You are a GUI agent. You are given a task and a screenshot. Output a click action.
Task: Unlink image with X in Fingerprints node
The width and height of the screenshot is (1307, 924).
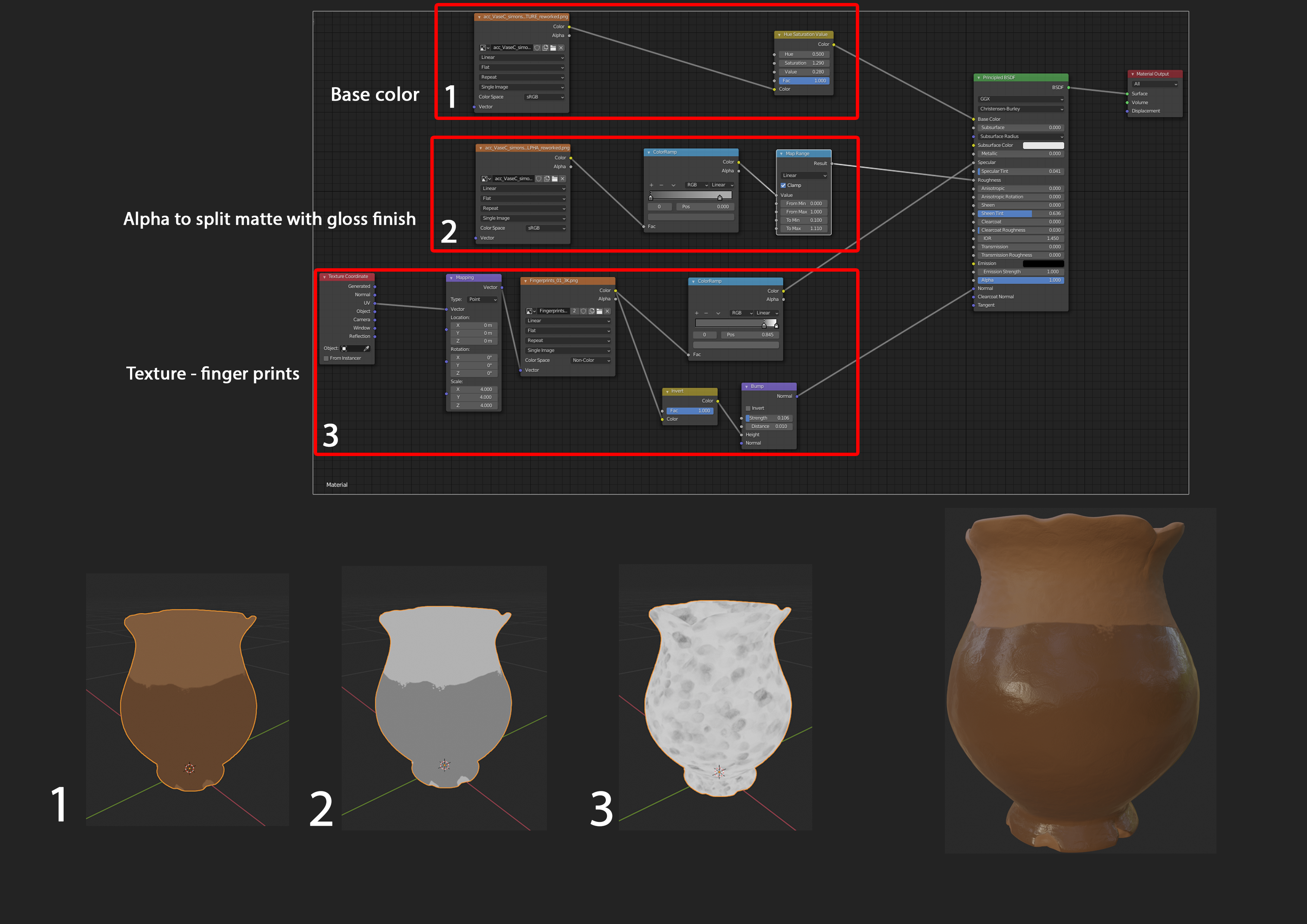click(607, 311)
